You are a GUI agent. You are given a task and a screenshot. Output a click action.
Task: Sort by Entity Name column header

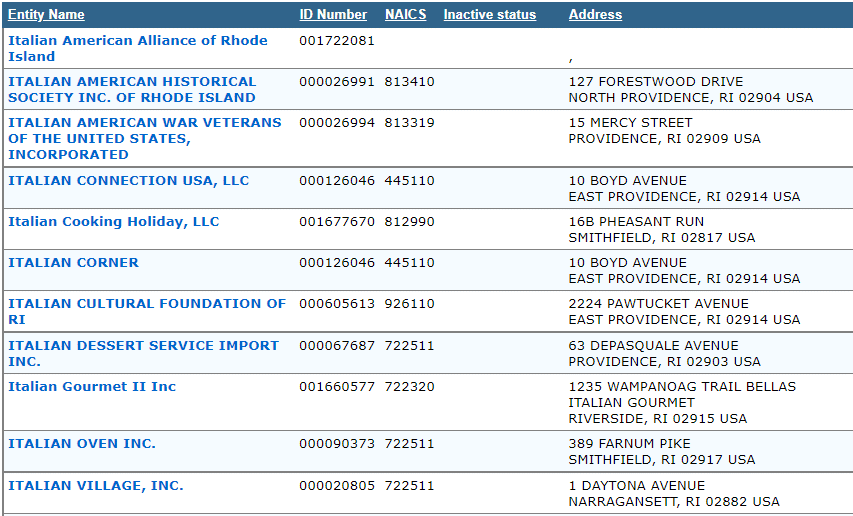46,15
